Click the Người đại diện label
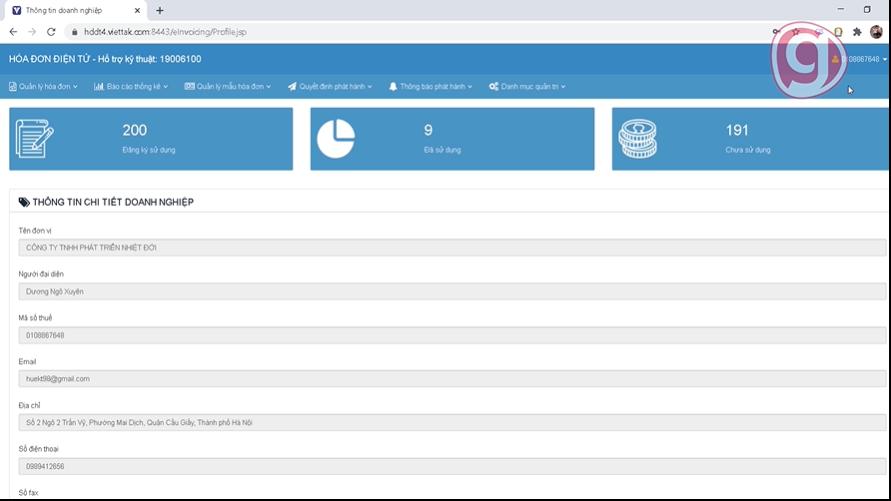 41,274
